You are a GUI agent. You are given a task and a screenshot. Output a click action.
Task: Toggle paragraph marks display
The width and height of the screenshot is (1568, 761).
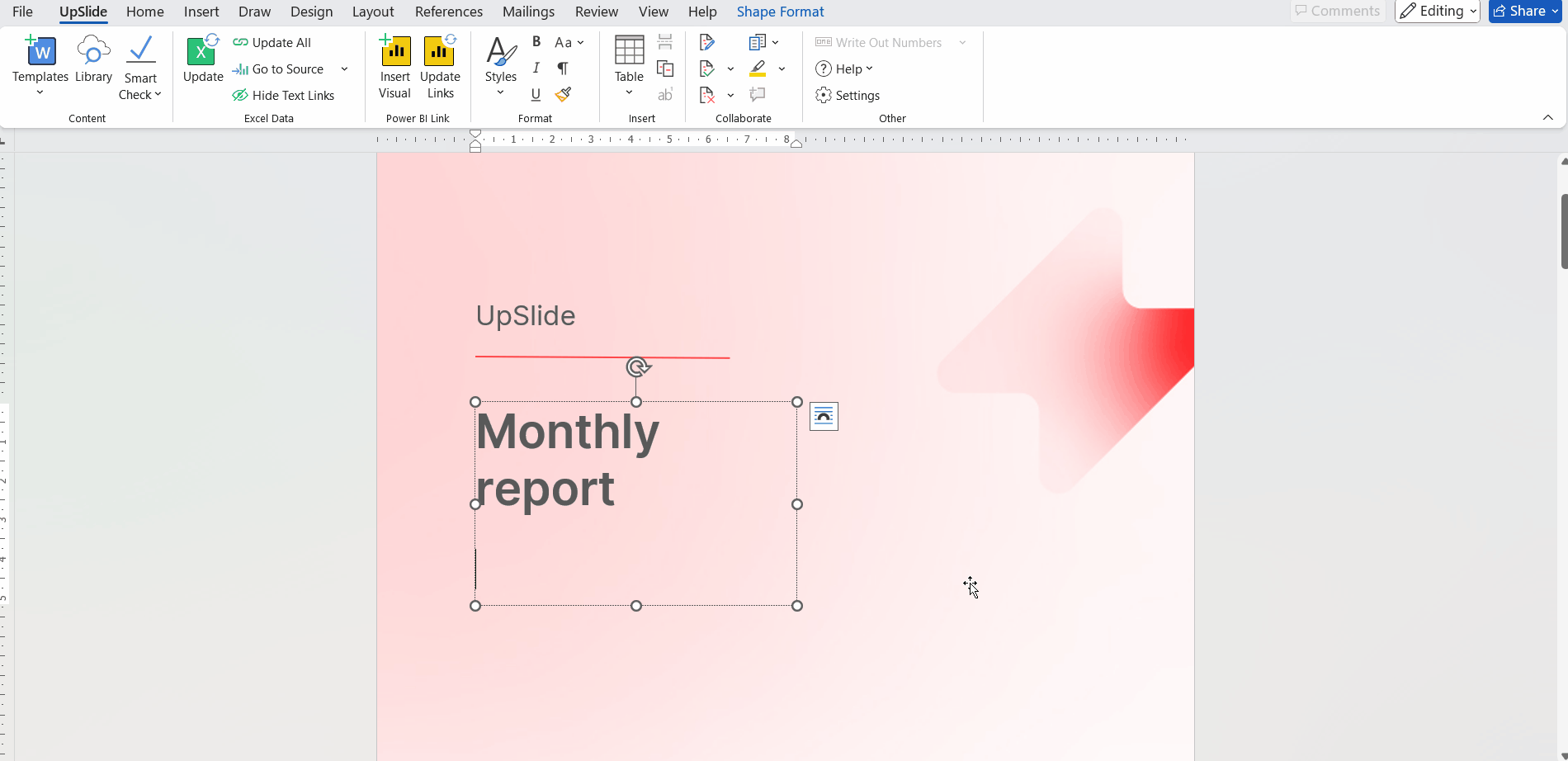click(563, 69)
